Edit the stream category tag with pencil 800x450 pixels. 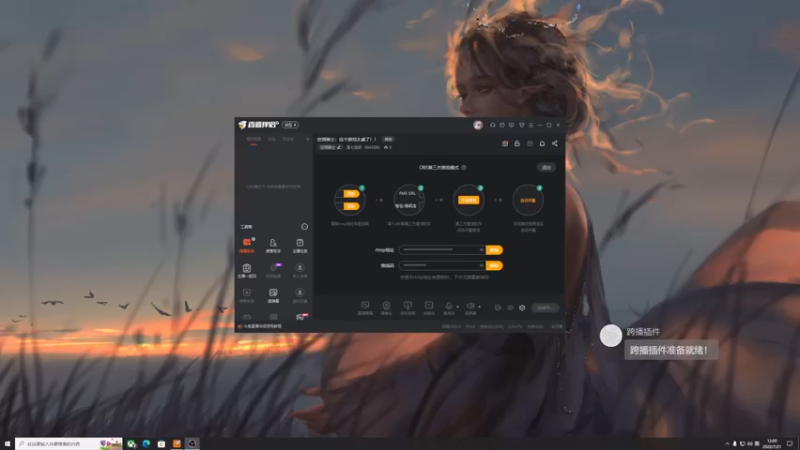coord(330,147)
